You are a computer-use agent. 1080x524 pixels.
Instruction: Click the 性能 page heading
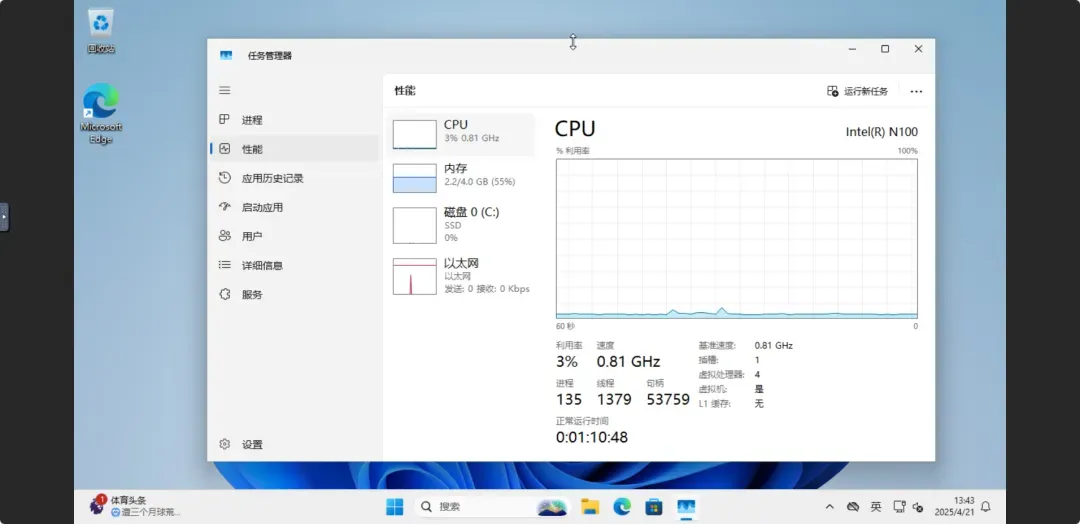[x=405, y=91]
